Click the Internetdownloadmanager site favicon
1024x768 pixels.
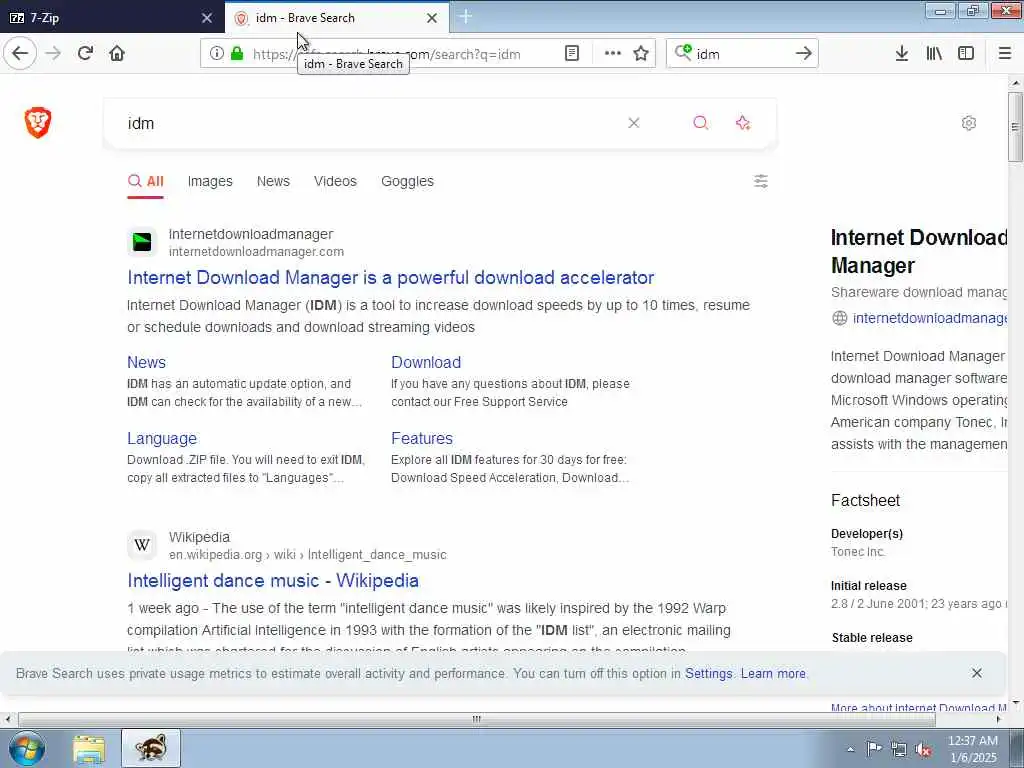(x=142, y=242)
